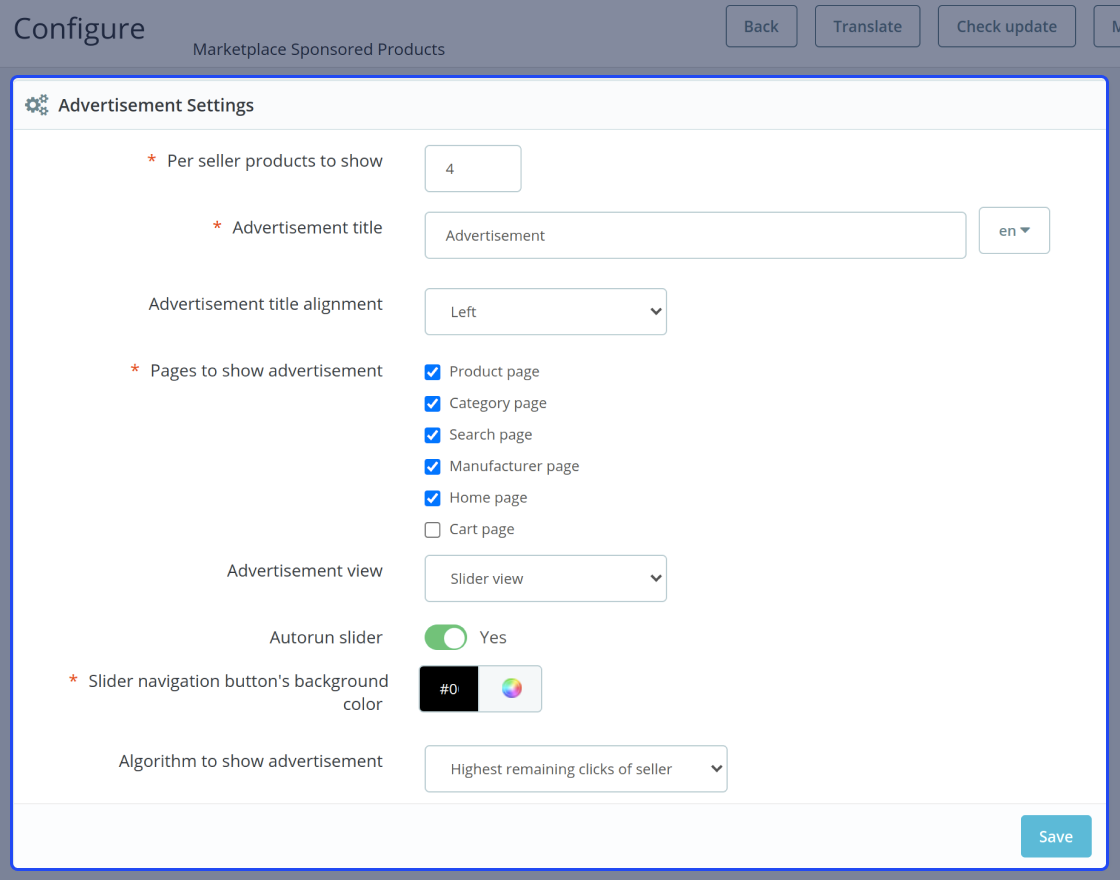Open the Advertisement title alignment dropdown

pos(546,311)
